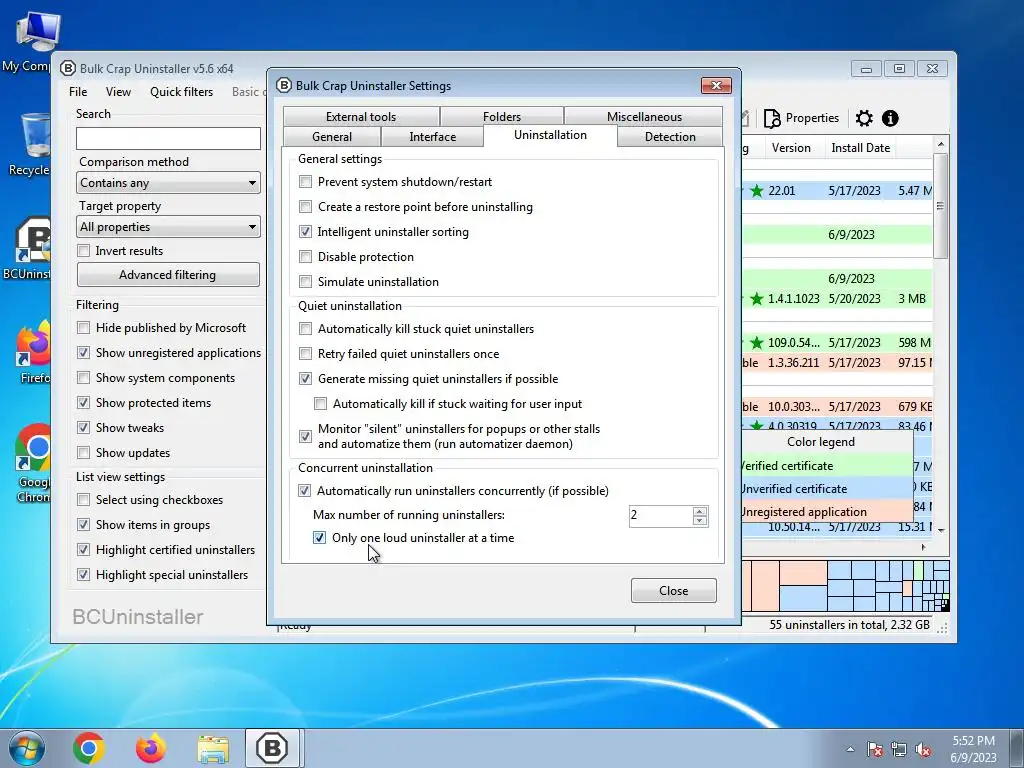
Task: Click the About info icon in toolbar
Action: coord(890,118)
